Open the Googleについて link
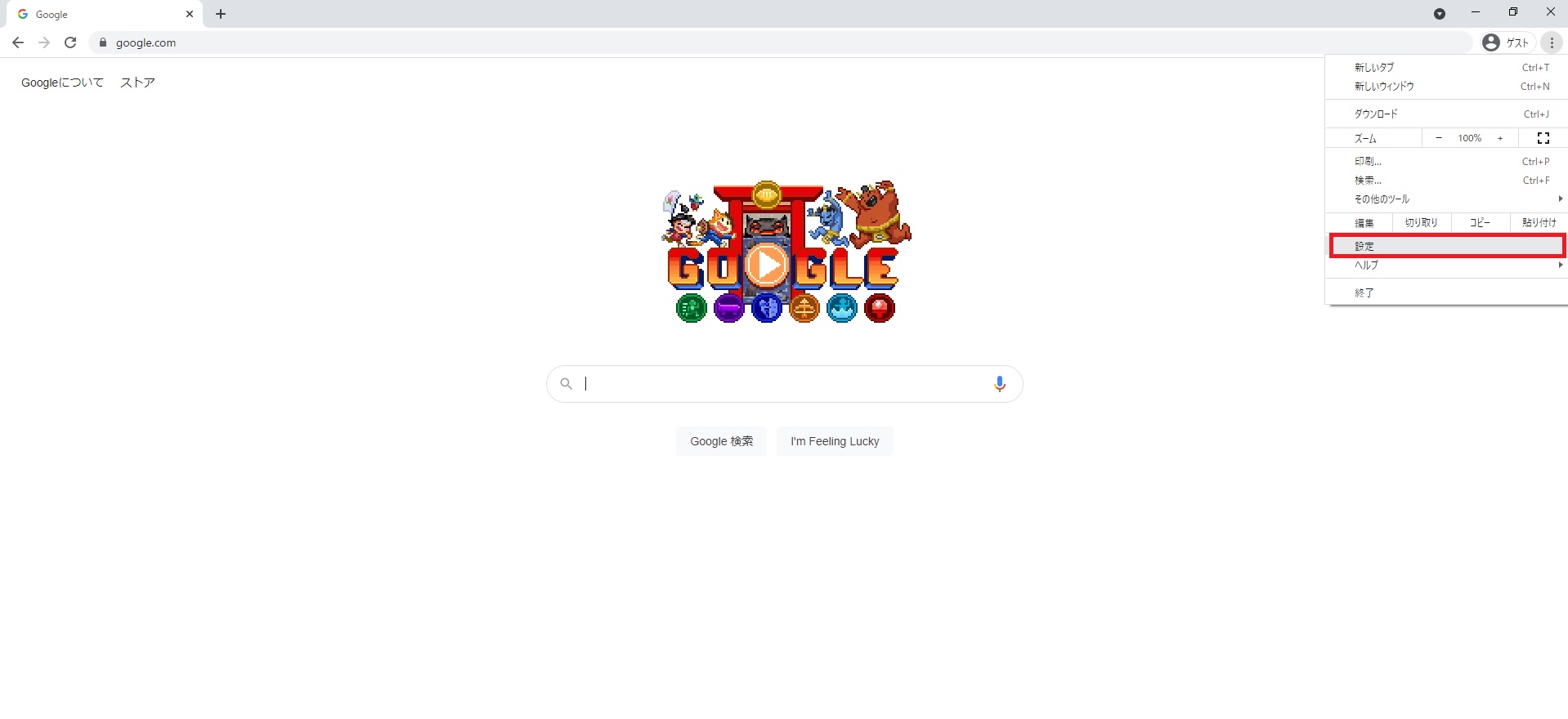 (x=62, y=83)
